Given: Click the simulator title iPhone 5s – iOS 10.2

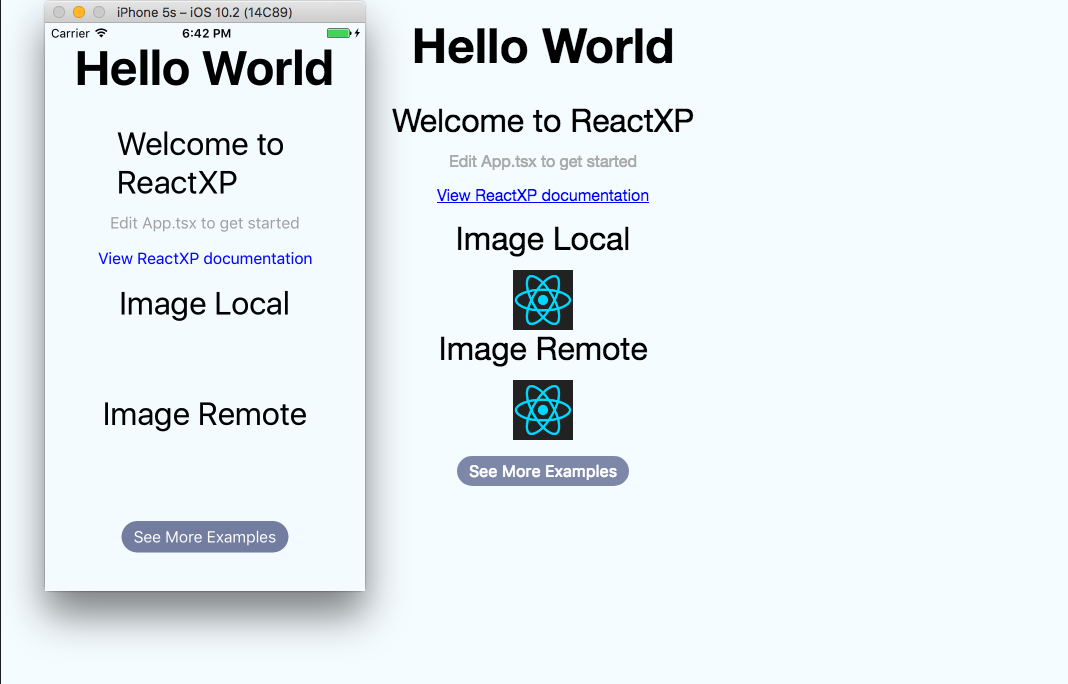Looking at the screenshot, I should tap(204, 12).
